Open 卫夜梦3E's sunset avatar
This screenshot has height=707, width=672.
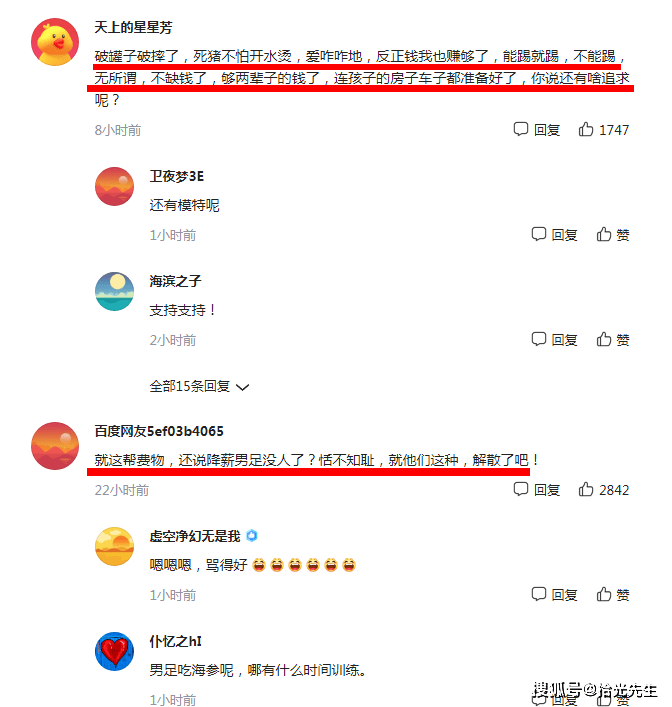(x=115, y=187)
